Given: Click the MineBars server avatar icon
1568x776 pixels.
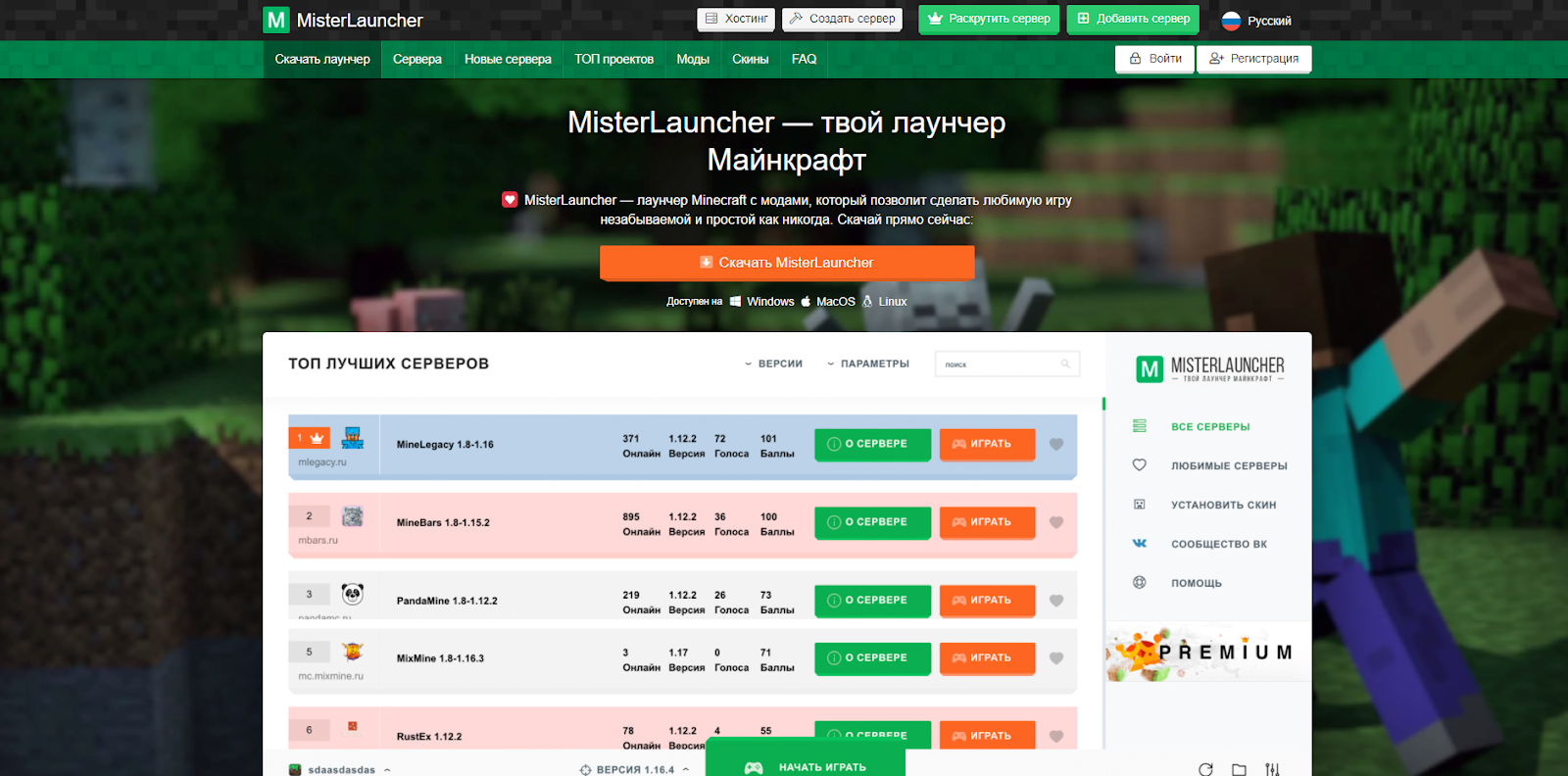Looking at the screenshot, I should pos(353,516).
